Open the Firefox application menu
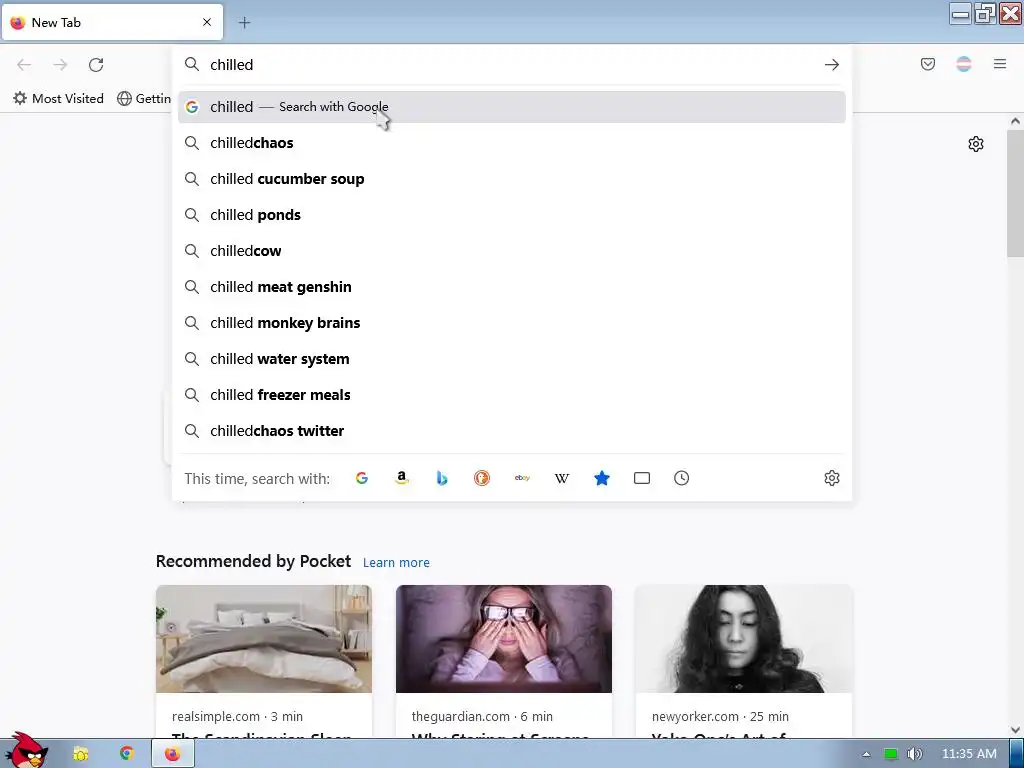 click(1000, 64)
